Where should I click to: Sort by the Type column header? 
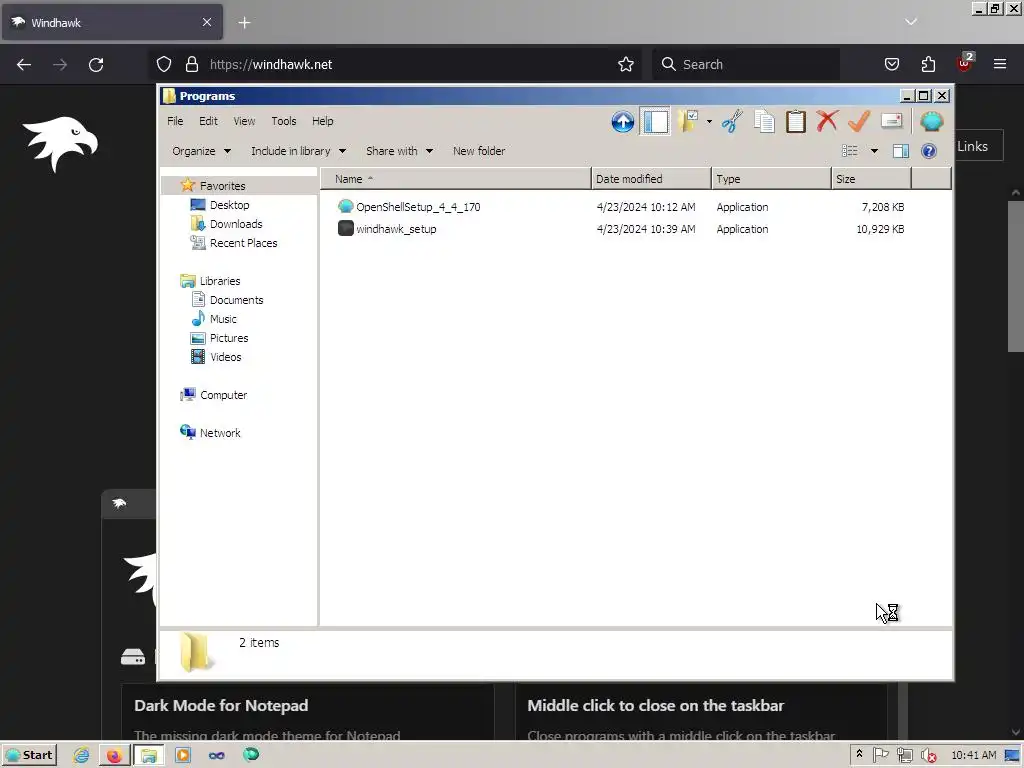(x=771, y=179)
